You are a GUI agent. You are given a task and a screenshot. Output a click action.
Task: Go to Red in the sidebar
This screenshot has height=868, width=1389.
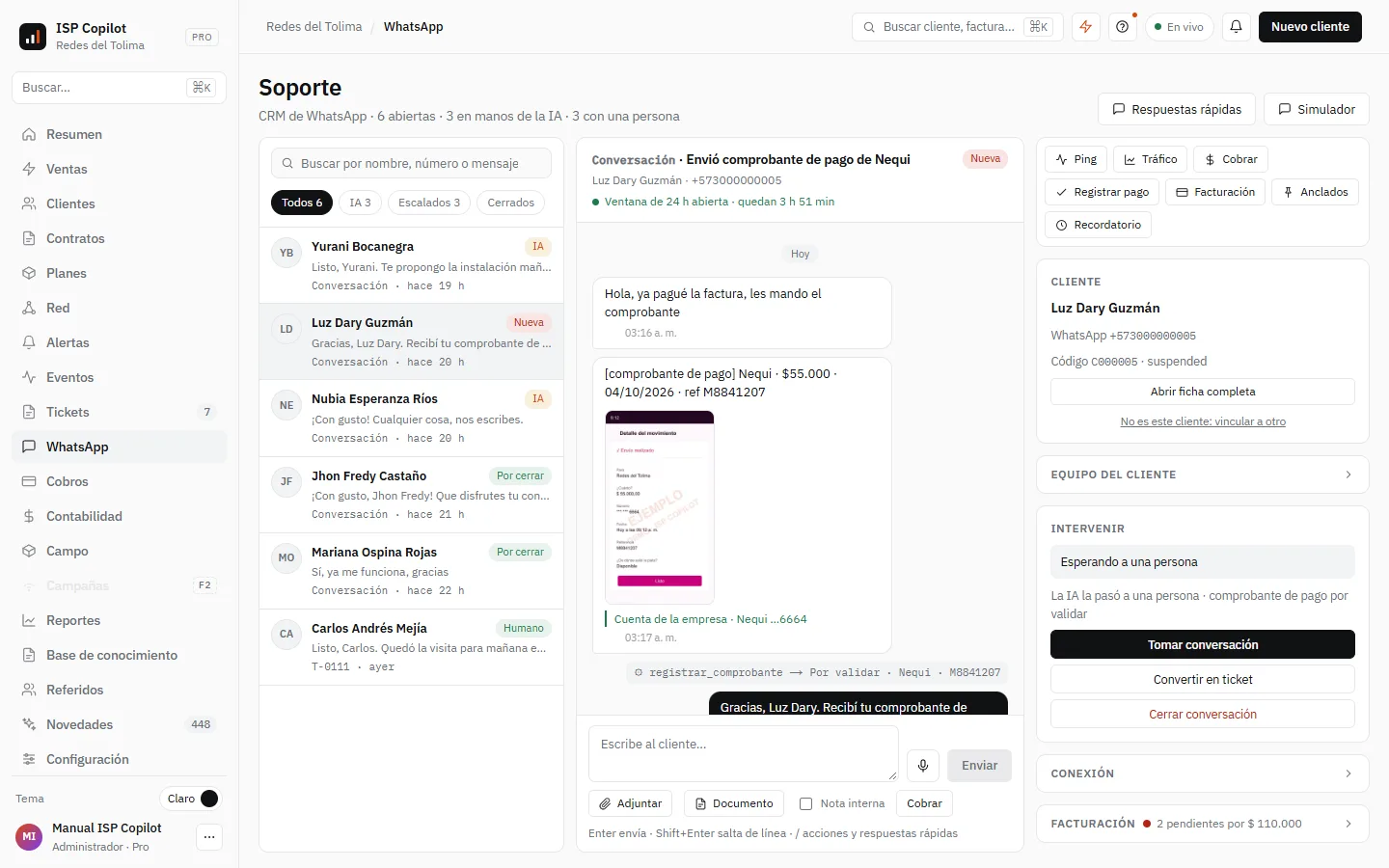tap(120, 308)
